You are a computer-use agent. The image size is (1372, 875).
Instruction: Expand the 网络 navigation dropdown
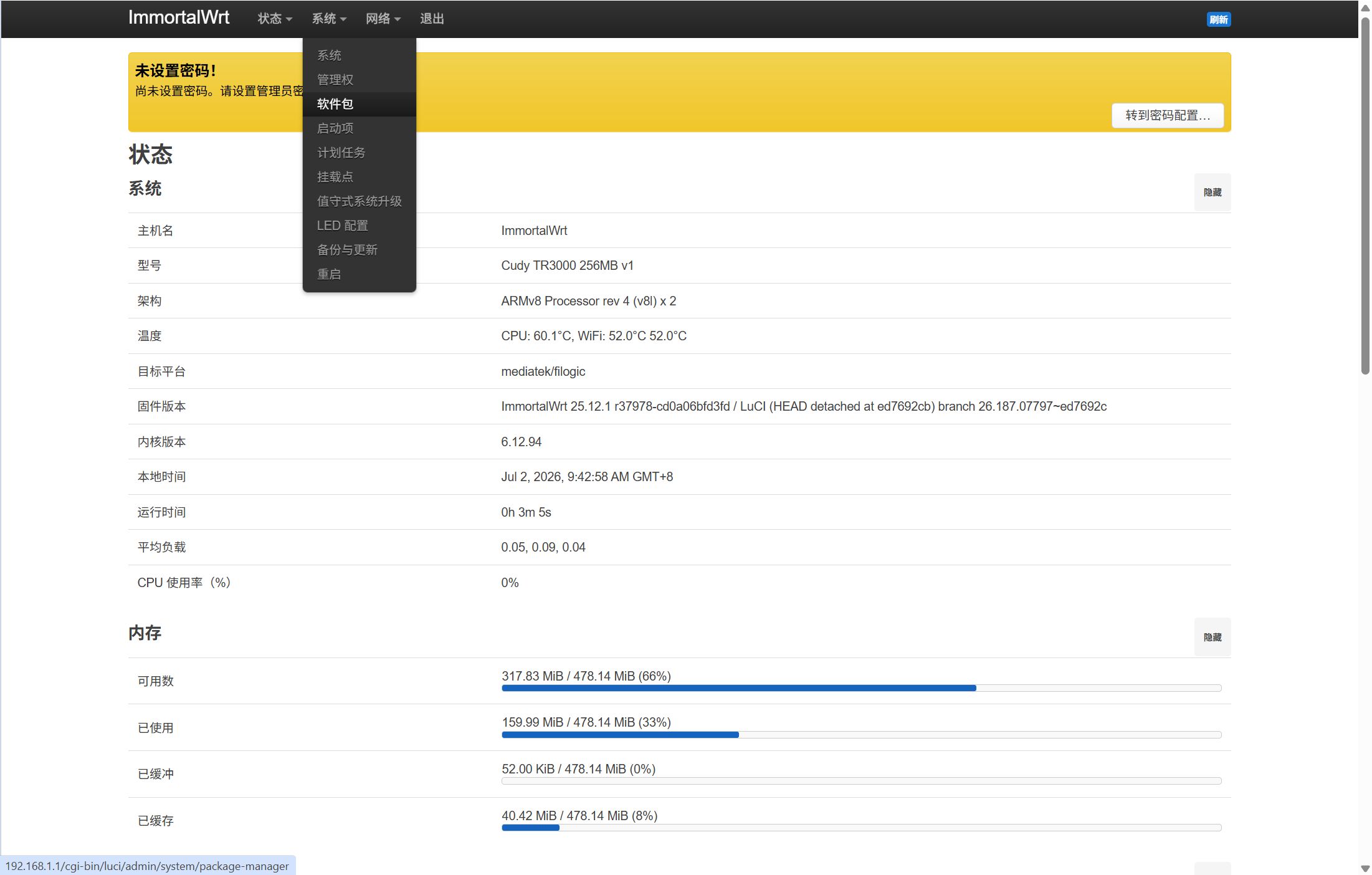[x=383, y=19]
